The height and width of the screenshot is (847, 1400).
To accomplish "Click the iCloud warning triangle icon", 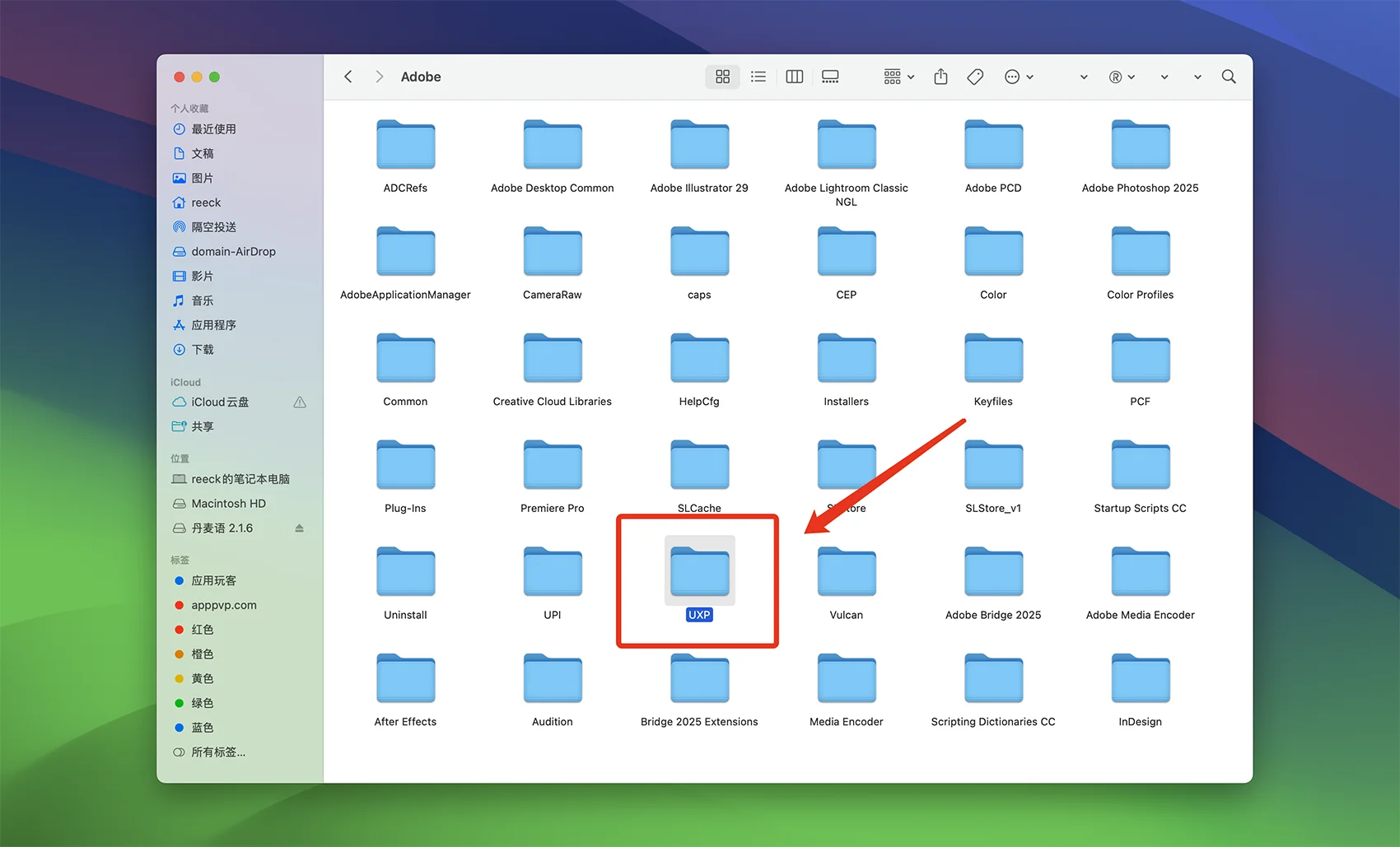I will [x=300, y=403].
